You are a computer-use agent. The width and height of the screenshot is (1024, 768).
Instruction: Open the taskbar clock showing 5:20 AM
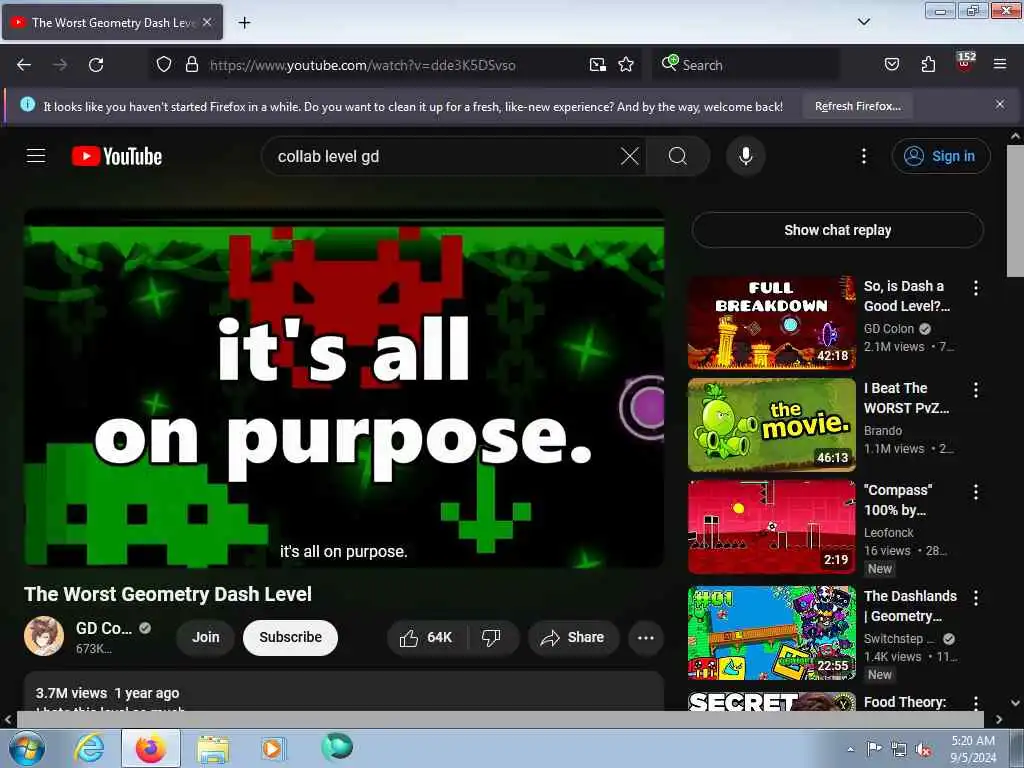[x=972, y=749]
